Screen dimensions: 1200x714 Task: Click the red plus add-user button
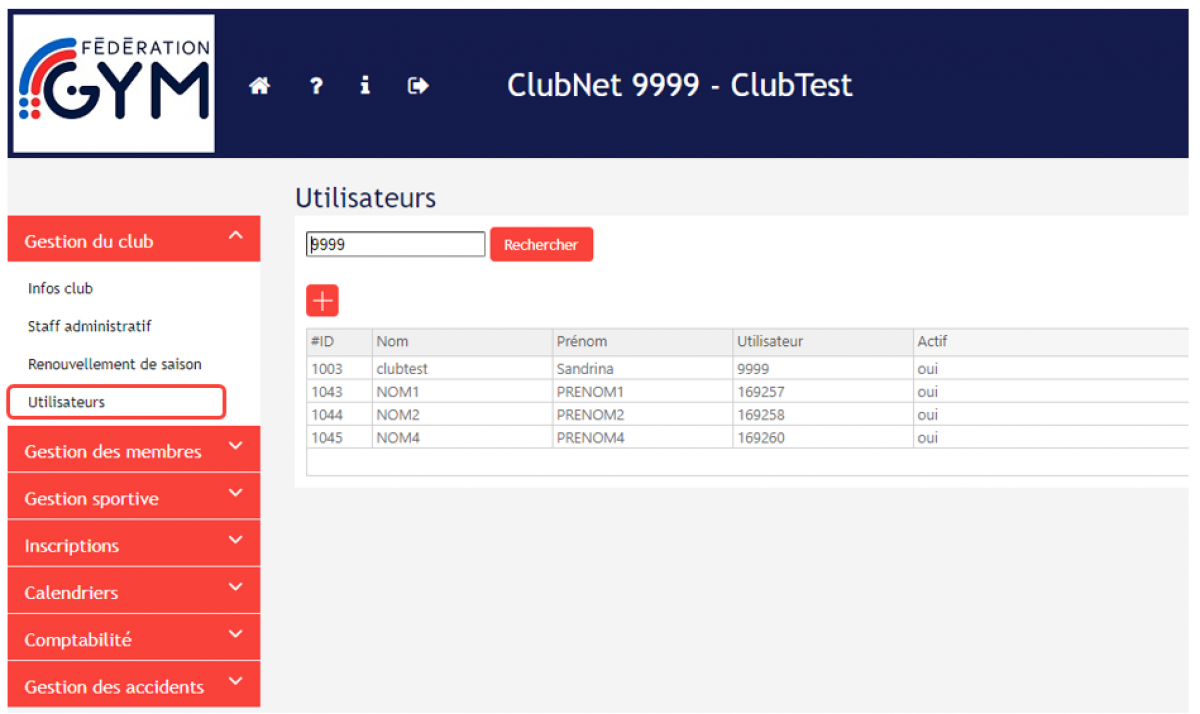coord(322,300)
